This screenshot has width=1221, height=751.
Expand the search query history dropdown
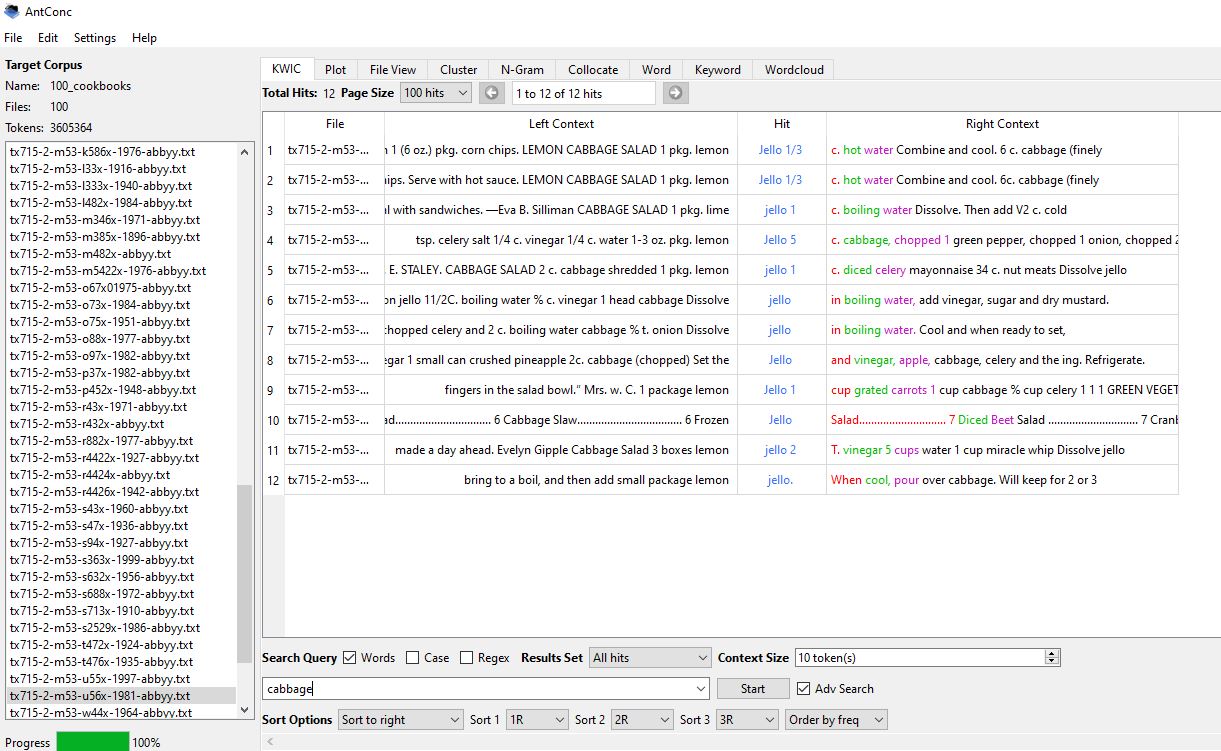pyautogui.click(x=701, y=689)
